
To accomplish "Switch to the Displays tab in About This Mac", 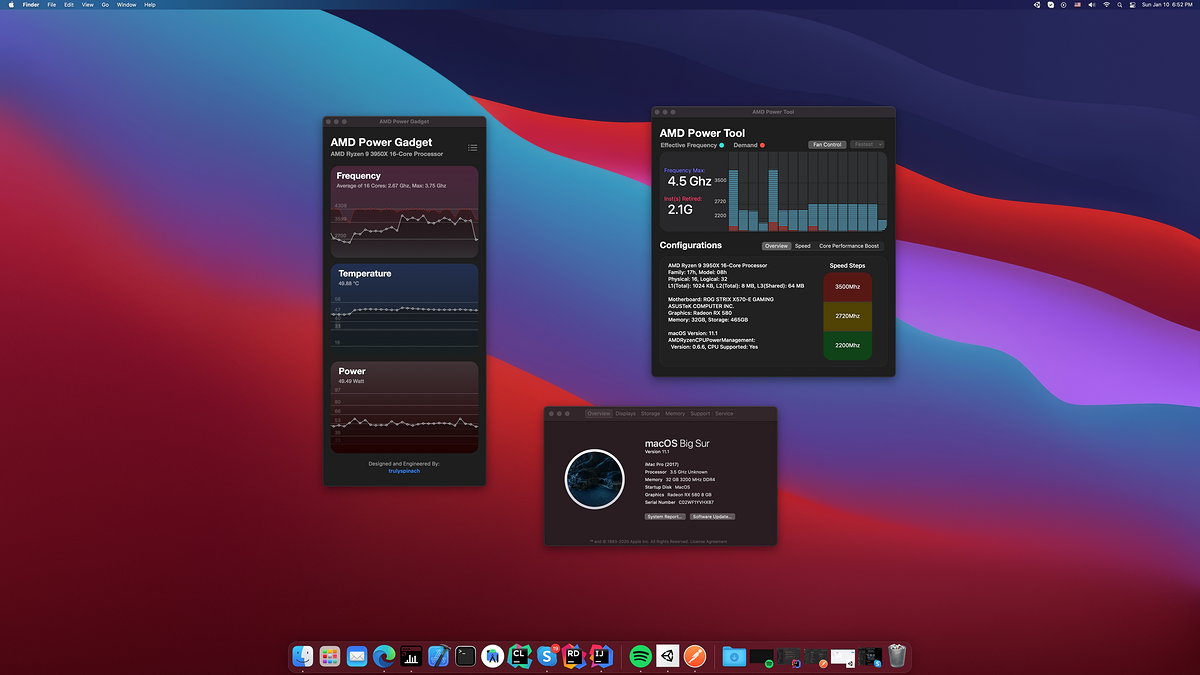I will point(626,413).
